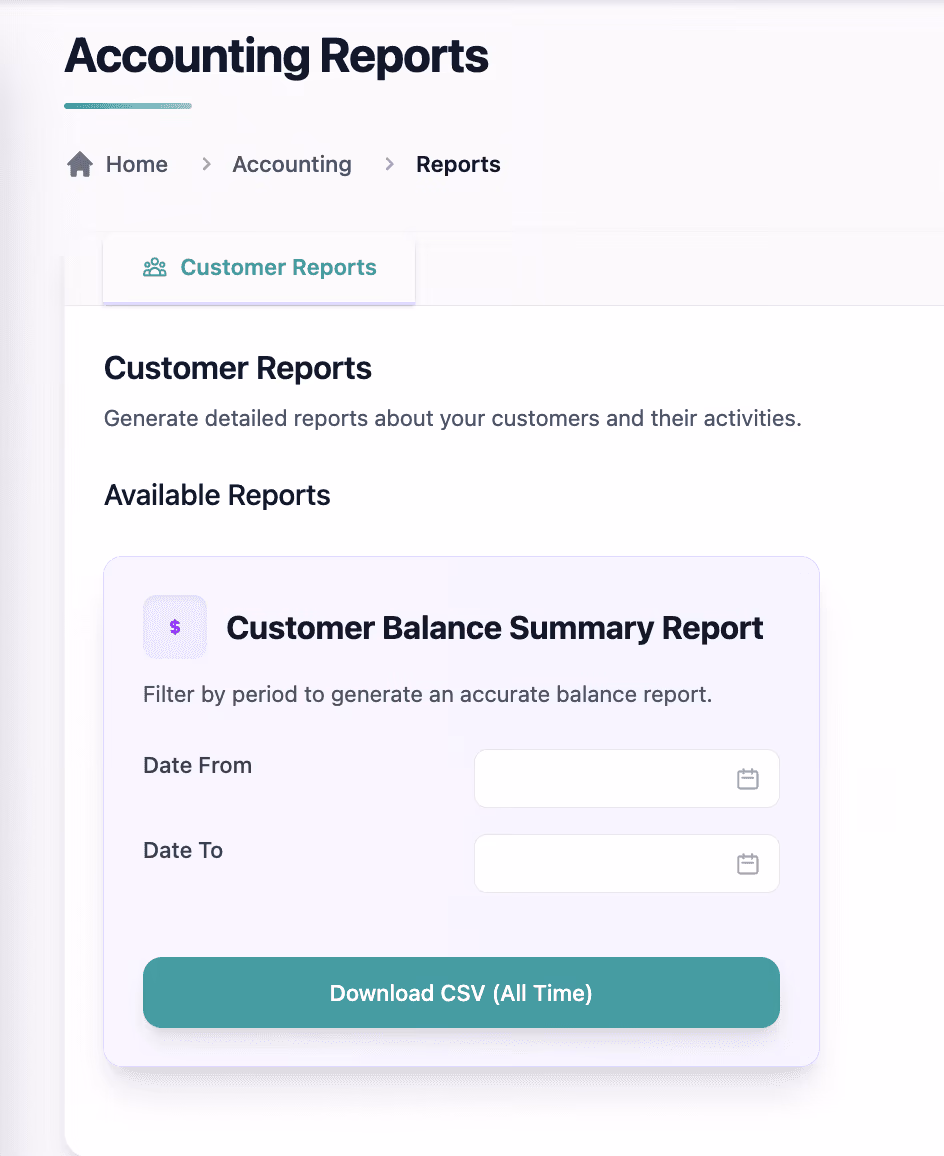Download CSV (All Time) report

461,992
